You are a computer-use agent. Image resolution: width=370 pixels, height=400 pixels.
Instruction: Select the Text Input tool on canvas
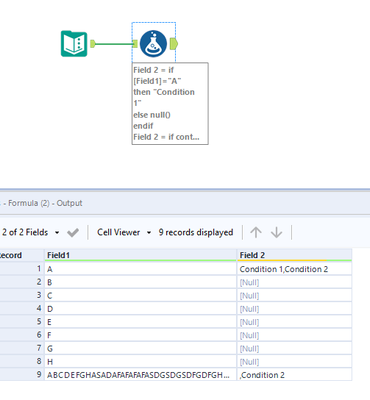74,44
